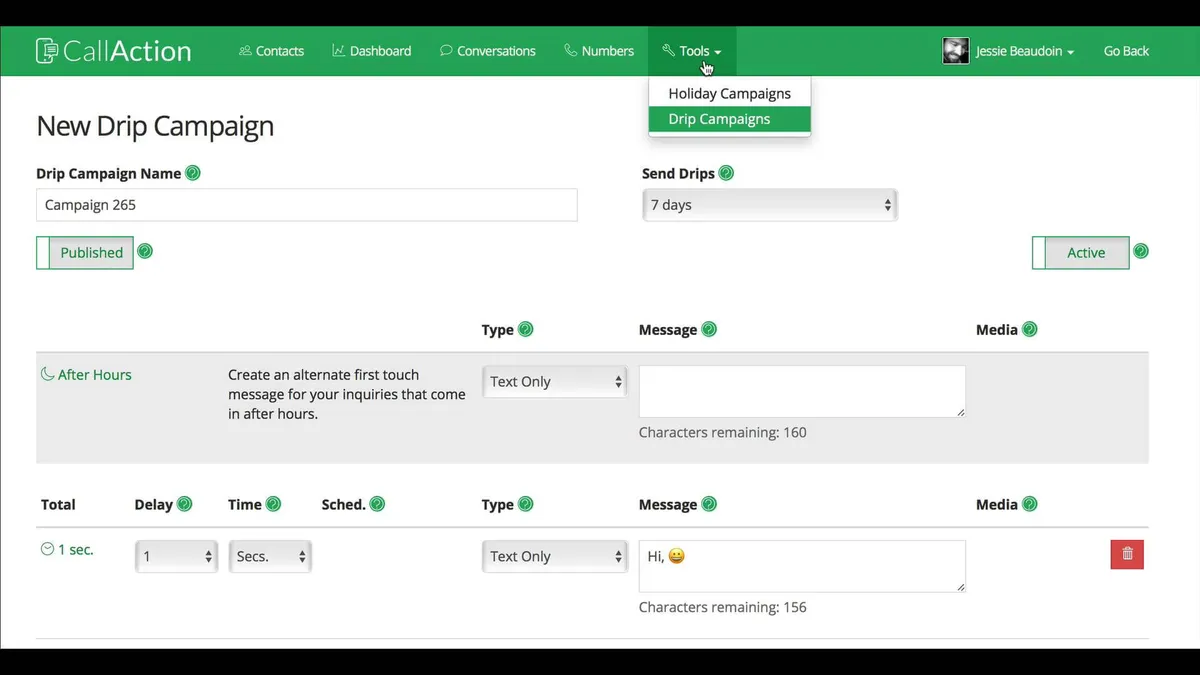Click the After Hours moon icon
The width and height of the screenshot is (1200, 675).
pos(47,374)
